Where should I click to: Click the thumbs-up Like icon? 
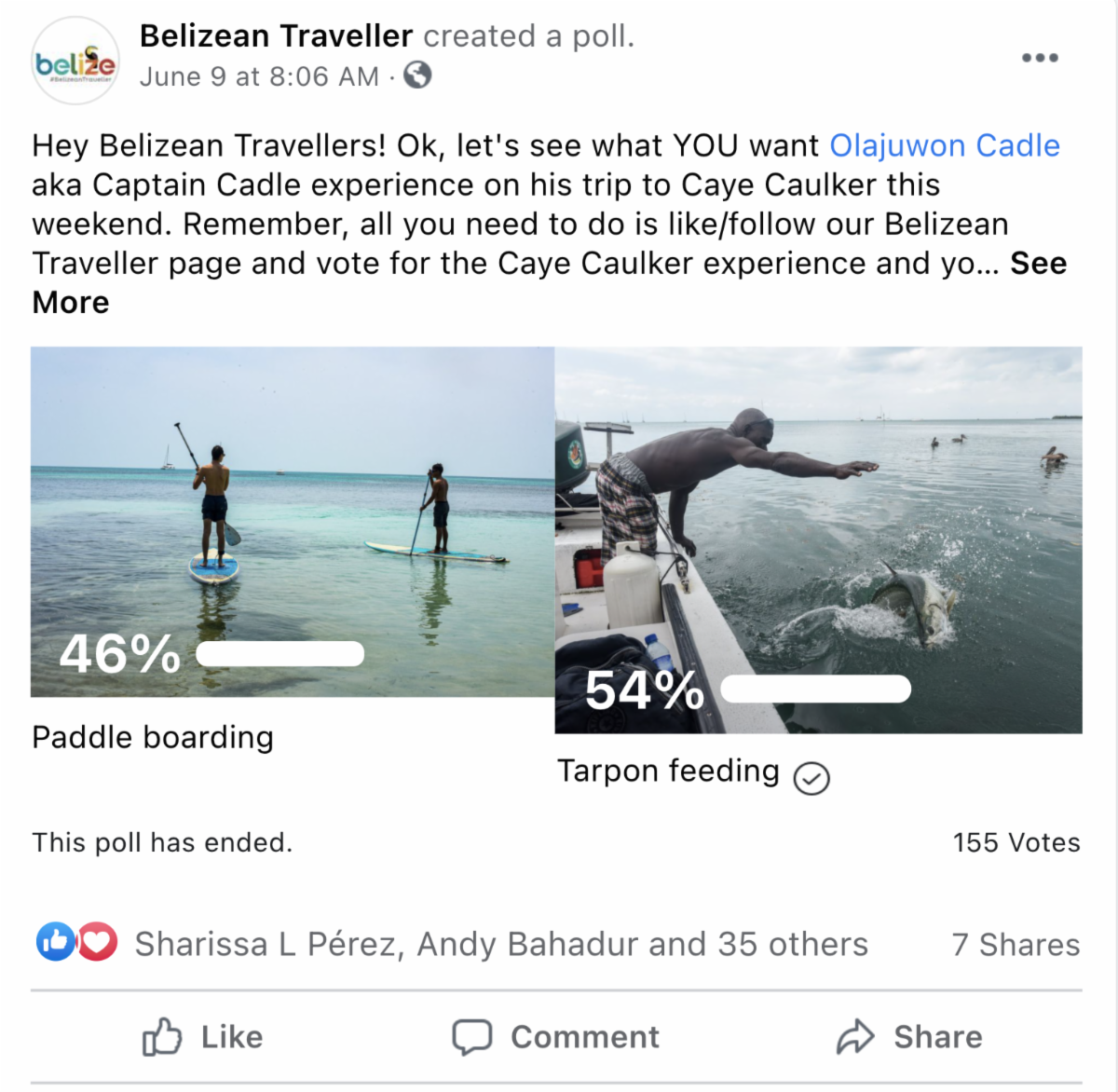pos(162,1036)
